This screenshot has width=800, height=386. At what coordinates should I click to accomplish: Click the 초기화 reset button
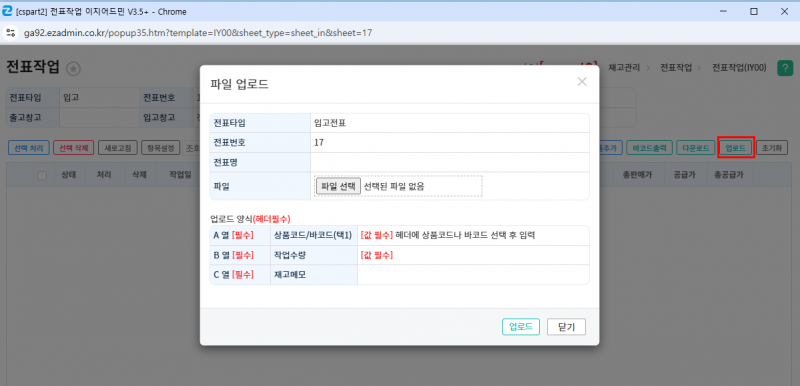click(771, 148)
